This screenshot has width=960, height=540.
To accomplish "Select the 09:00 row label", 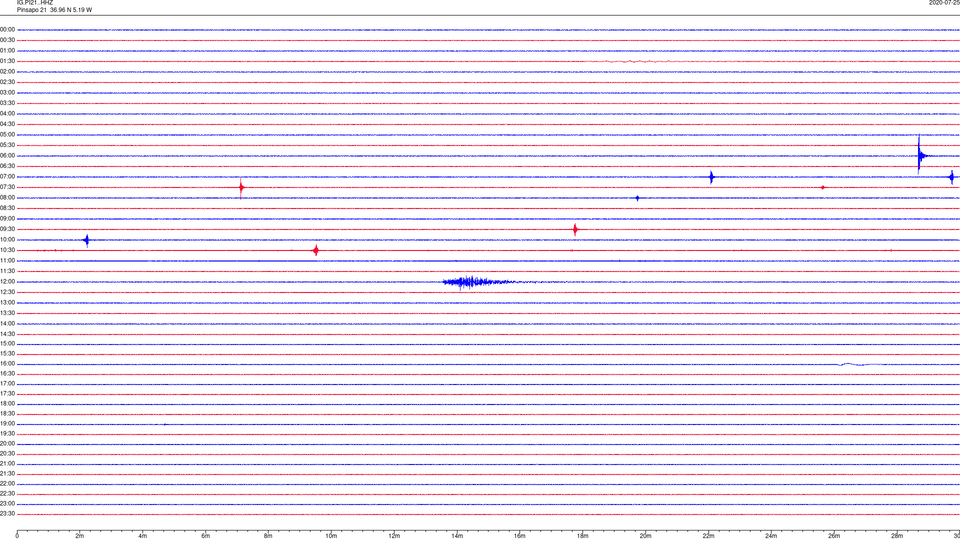I will (7, 219).
